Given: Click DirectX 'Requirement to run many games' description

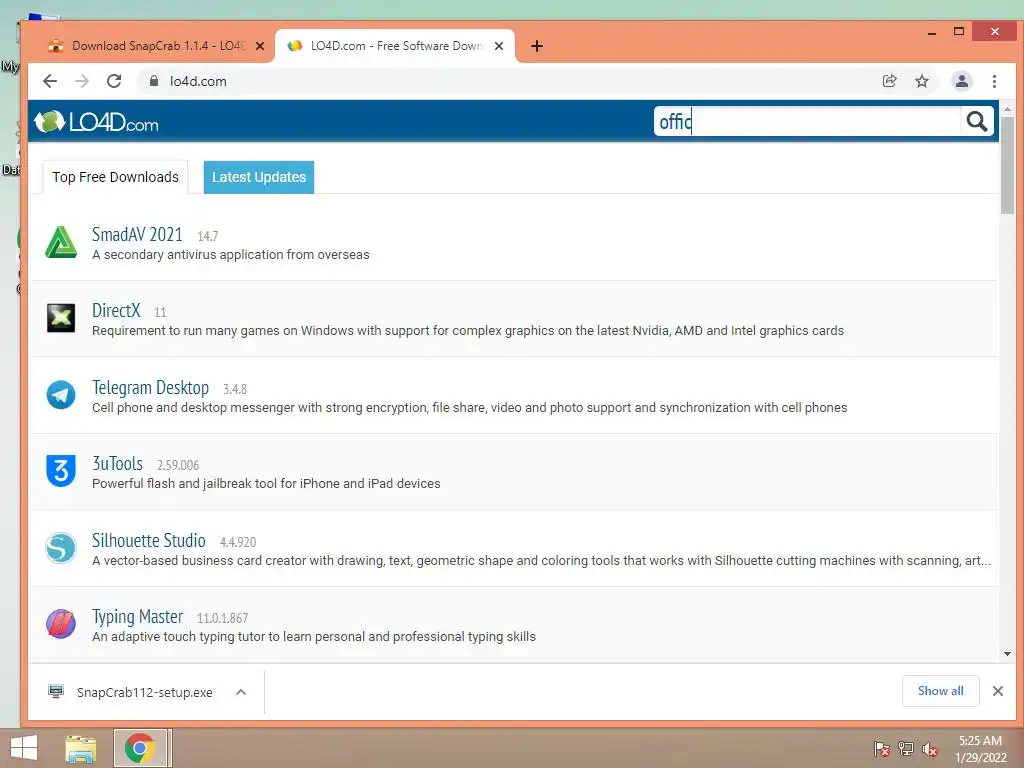Looking at the screenshot, I should (468, 331).
